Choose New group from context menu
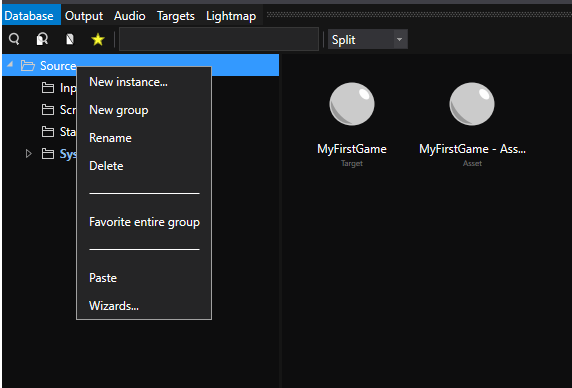The height and width of the screenshot is (388, 572). (119, 110)
